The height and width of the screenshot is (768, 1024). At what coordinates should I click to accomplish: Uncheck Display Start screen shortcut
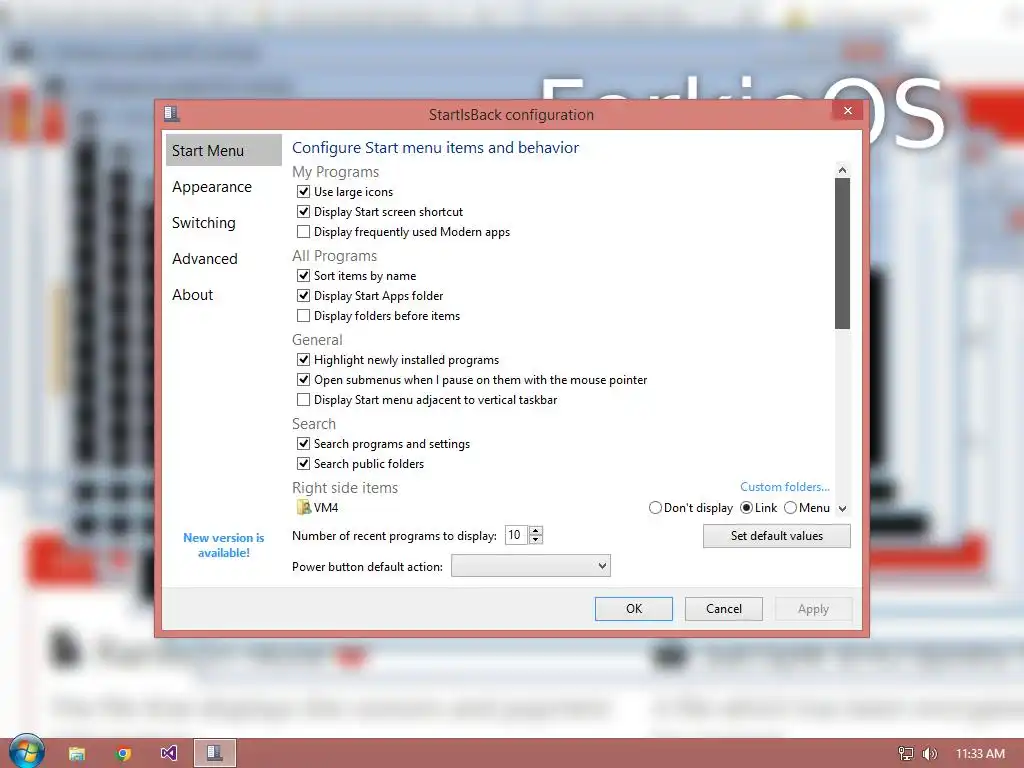tap(303, 212)
